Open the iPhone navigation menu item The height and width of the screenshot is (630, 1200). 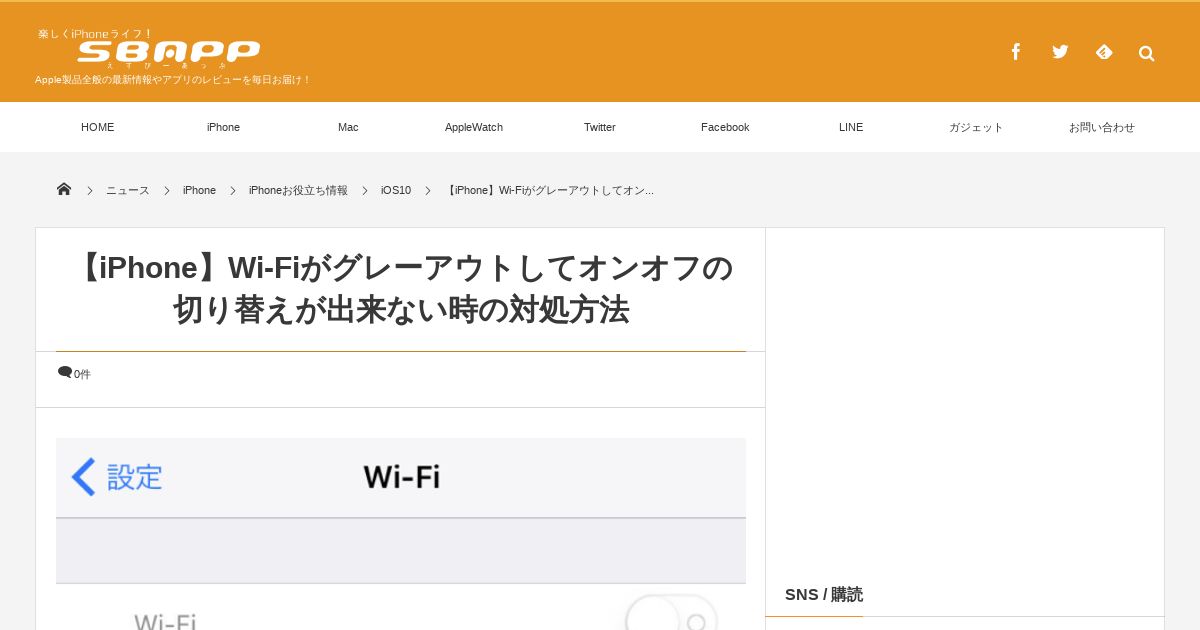(223, 127)
